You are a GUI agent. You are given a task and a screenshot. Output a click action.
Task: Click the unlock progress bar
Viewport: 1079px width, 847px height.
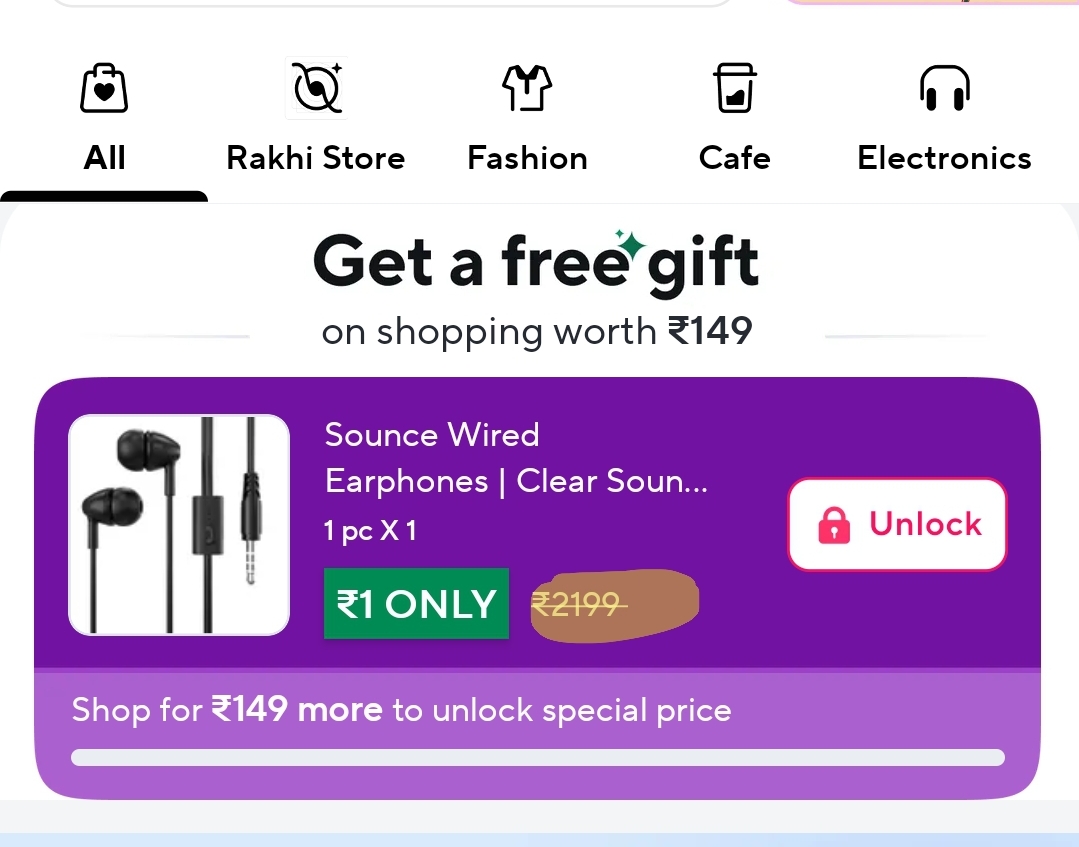click(537, 757)
